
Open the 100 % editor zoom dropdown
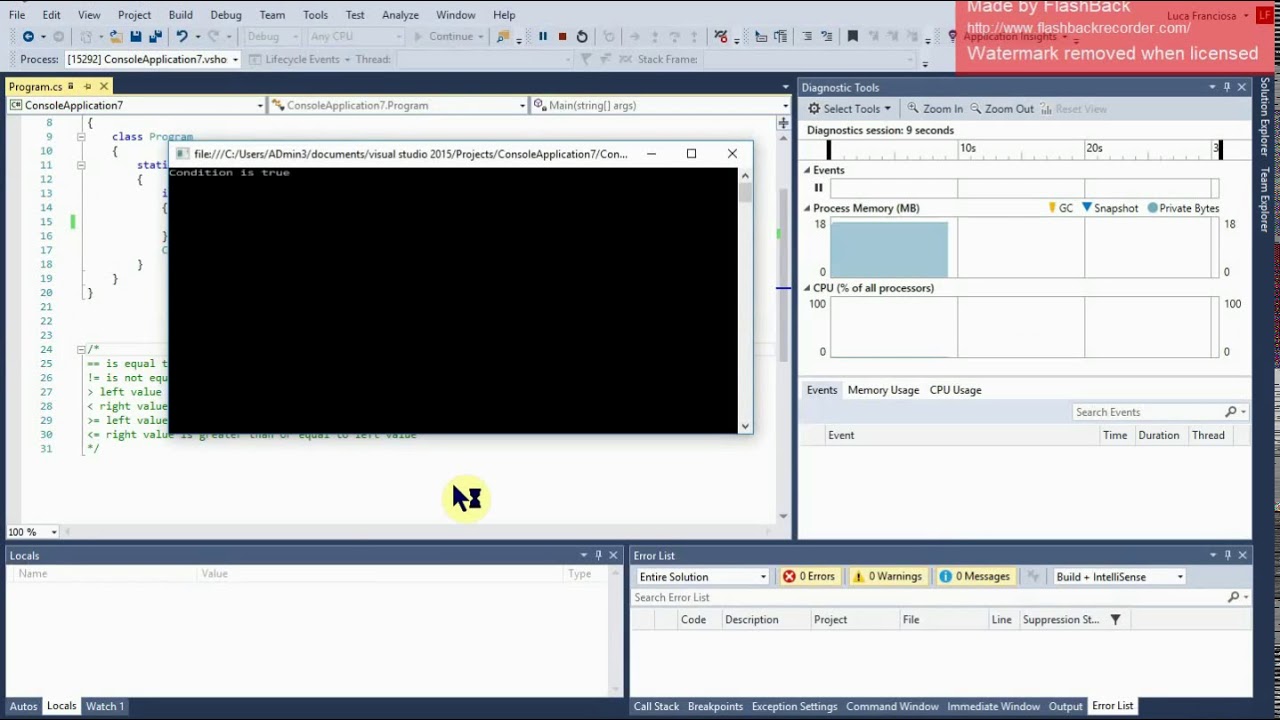[x=54, y=532]
